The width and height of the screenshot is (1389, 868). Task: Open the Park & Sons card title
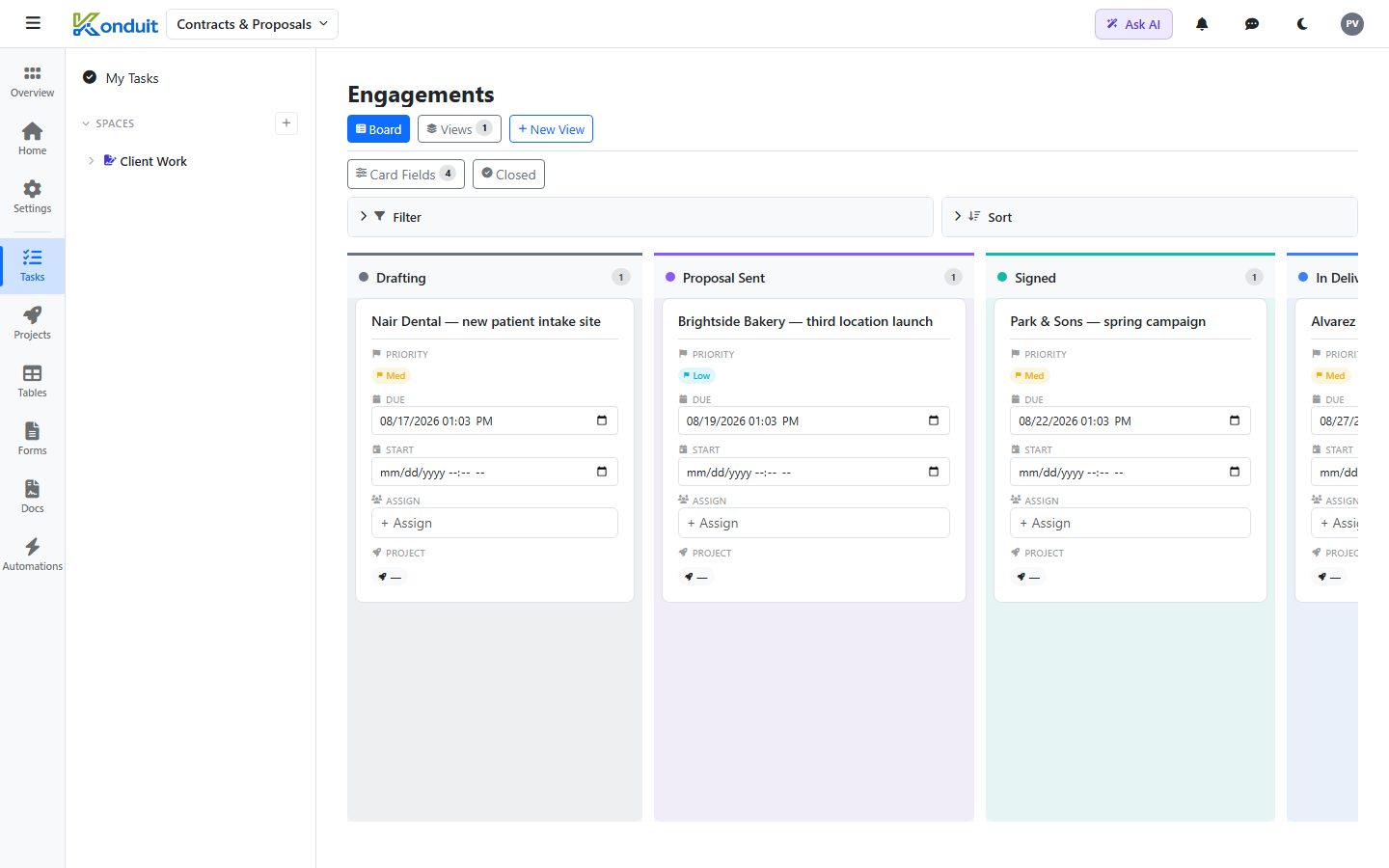(x=1108, y=321)
